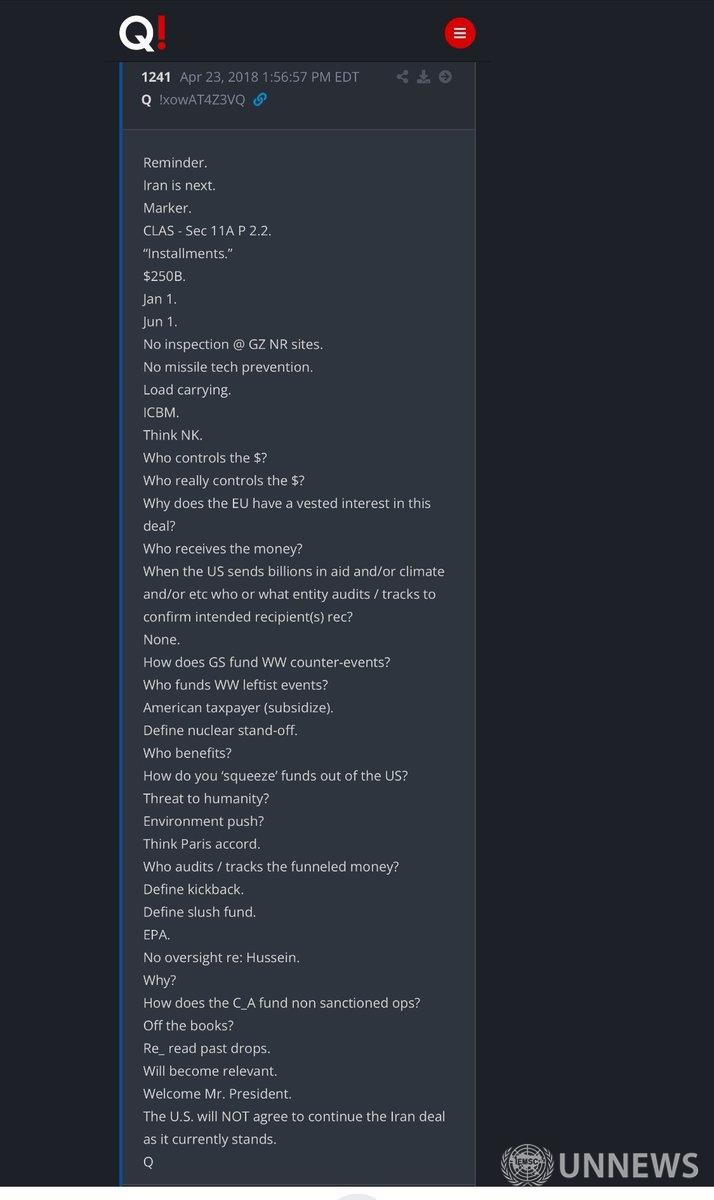
Task: Click the line "Reminder."
Action: coord(175,163)
